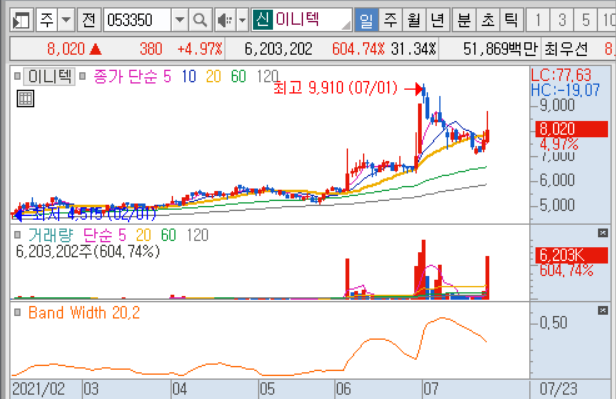Click the +4.97% change rate
The image size is (616, 399).
(200, 49)
